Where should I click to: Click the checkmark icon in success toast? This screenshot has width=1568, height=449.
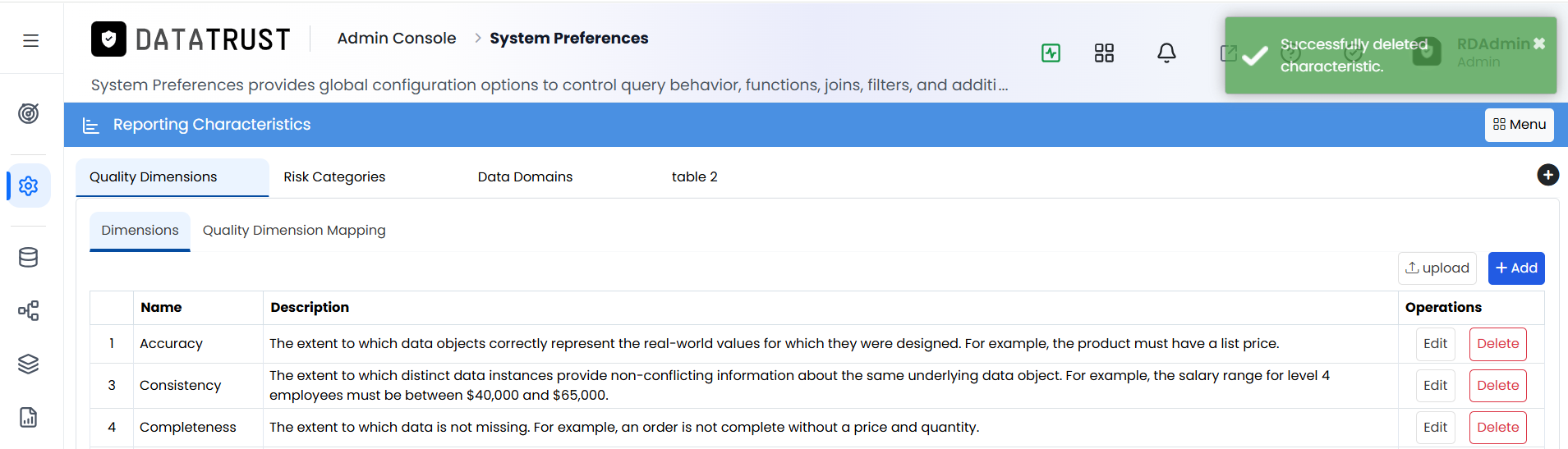click(x=1254, y=56)
